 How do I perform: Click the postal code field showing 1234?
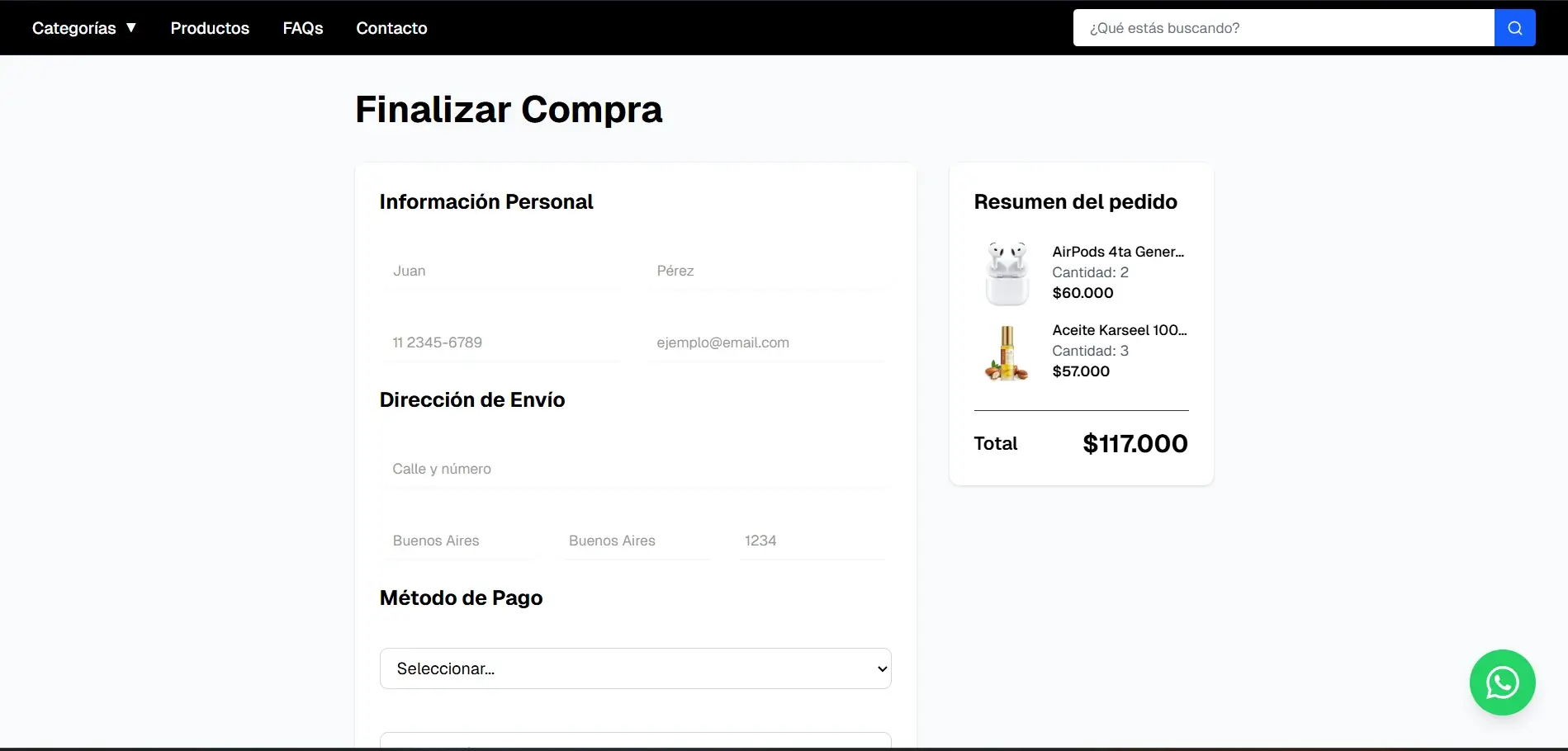pos(811,541)
